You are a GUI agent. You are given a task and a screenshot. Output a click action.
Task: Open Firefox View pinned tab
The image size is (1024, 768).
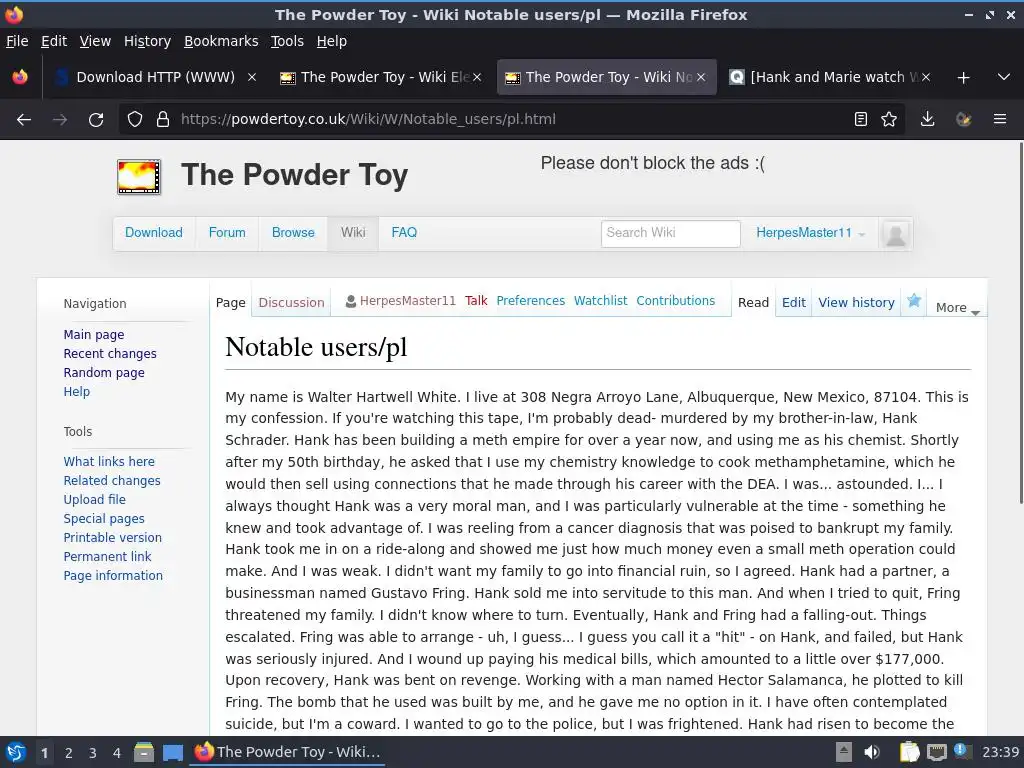[x=20, y=77]
